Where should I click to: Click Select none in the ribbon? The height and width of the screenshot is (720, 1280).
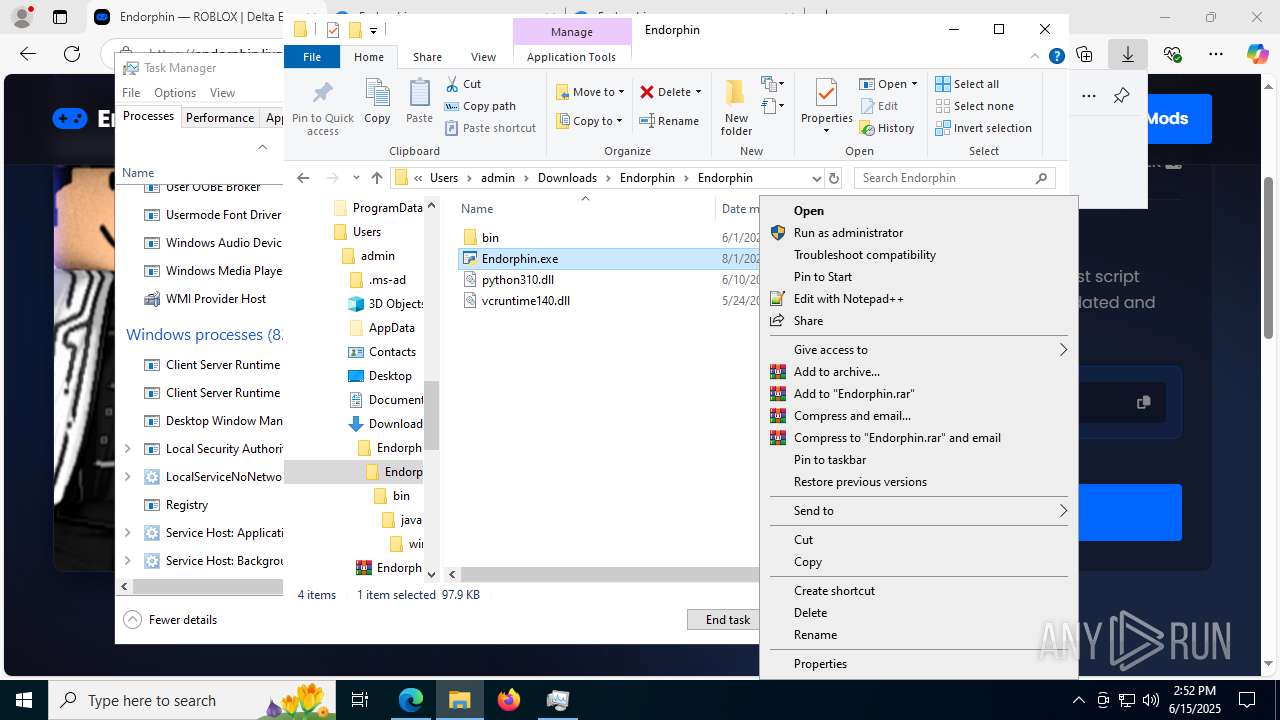[x=974, y=106]
